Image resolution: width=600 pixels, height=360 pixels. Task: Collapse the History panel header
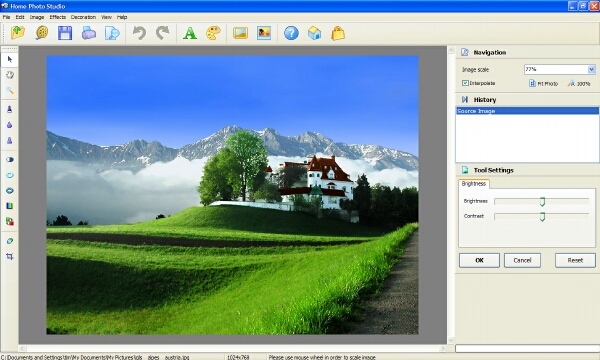(x=527, y=99)
